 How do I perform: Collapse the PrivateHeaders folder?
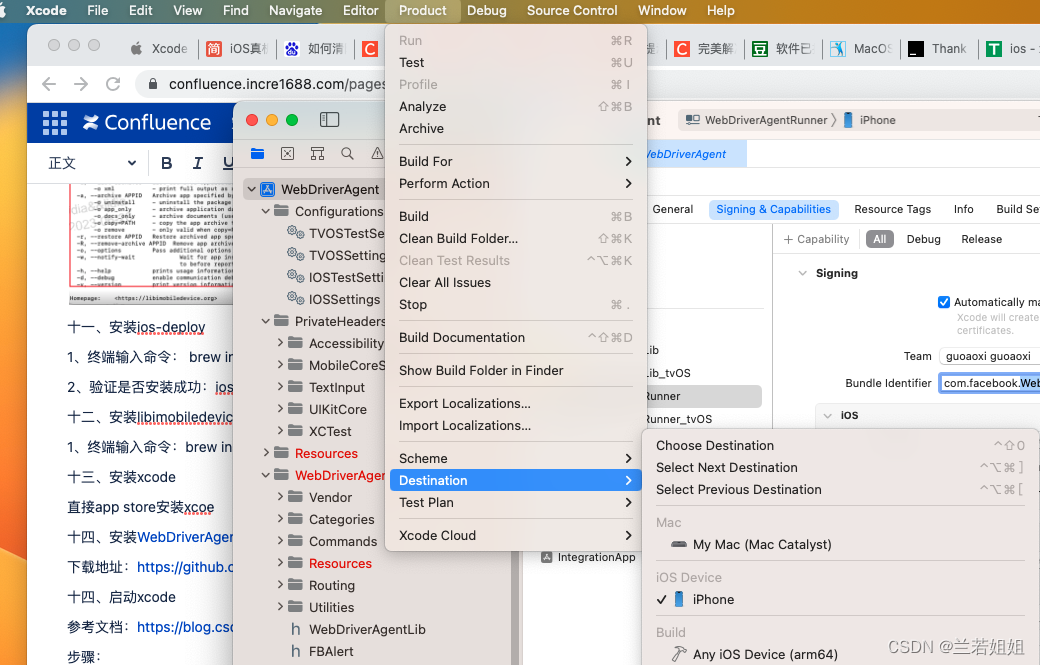tap(265, 321)
